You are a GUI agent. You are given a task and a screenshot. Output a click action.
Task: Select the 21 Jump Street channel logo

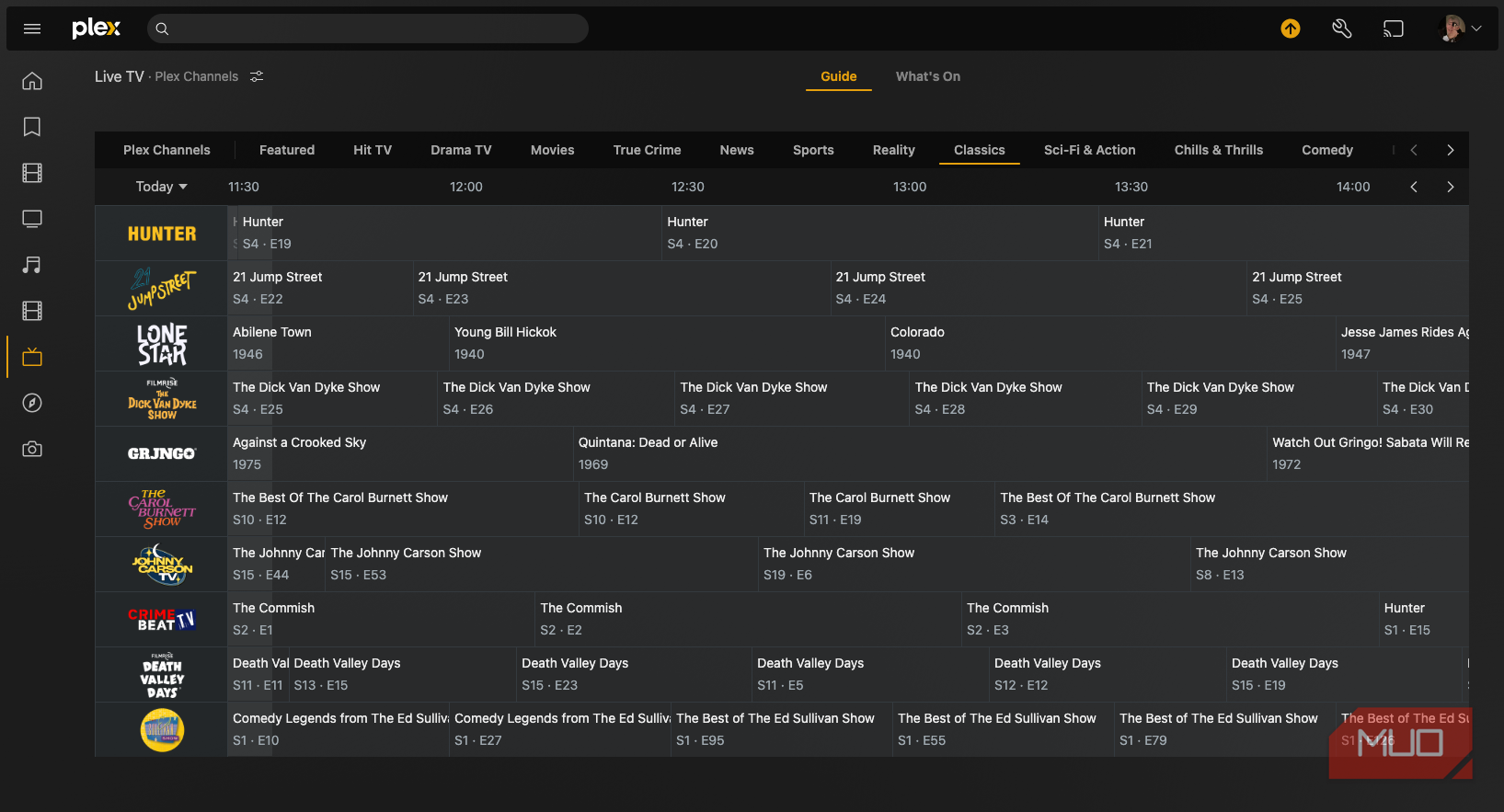point(161,289)
